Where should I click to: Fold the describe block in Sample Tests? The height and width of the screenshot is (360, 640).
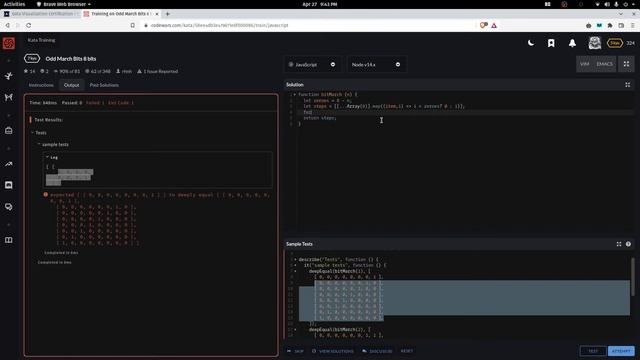(296, 260)
